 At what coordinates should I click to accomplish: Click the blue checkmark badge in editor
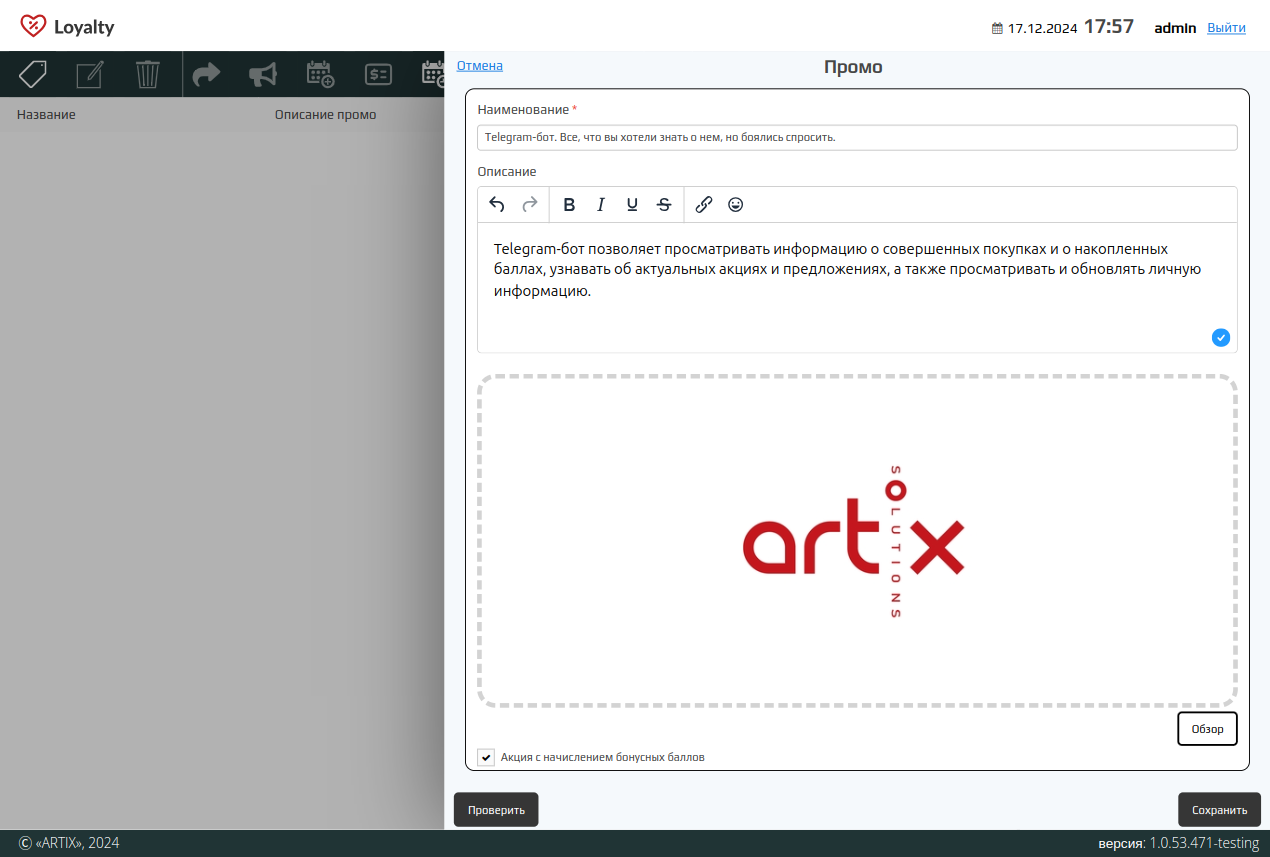tap(1221, 338)
